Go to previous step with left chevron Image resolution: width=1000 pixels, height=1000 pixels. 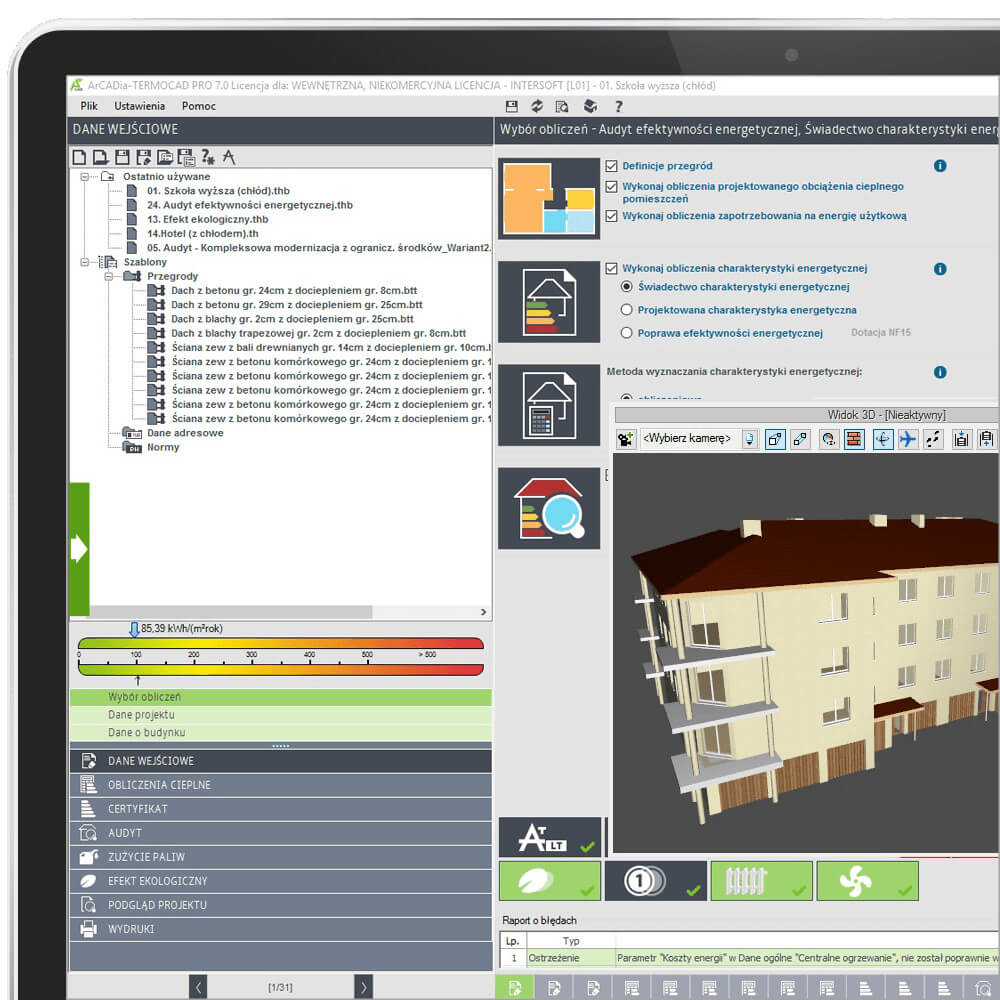pyautogui.click(x=198, y=987)
